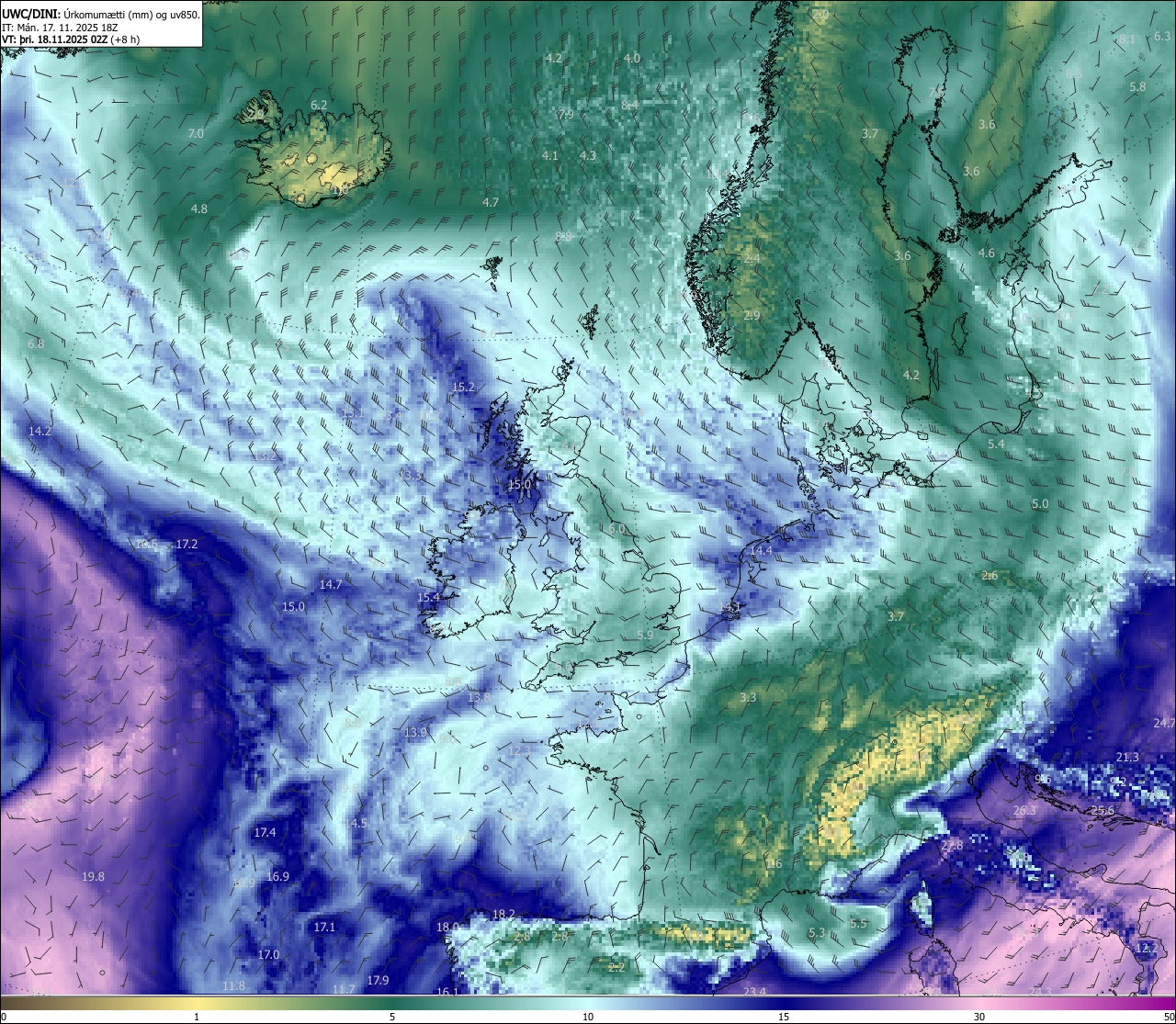This screenshot has height=1024, width=1176.
Task: Click the '0' tick on the color scale
Action: point(4,1017)
